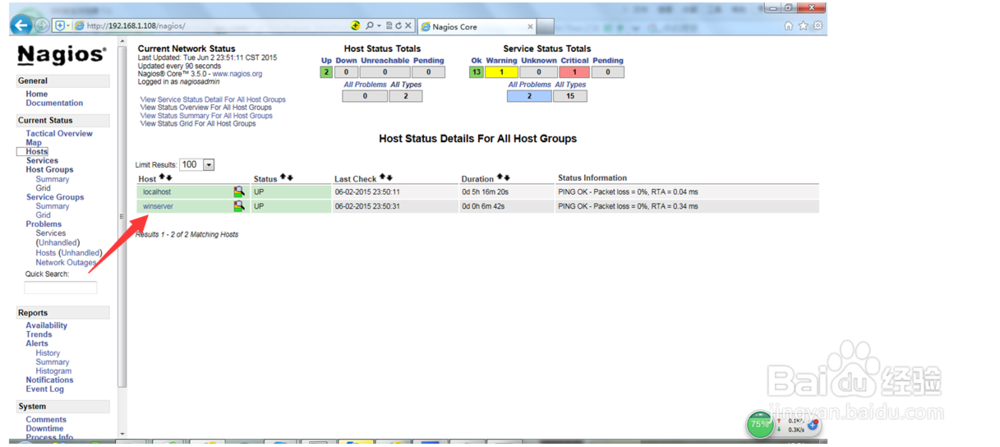Viewport: 1000px width, 447px height.
Task: Focus the Quick Search field
Action: pyautogui.click(x=61, y=288)
